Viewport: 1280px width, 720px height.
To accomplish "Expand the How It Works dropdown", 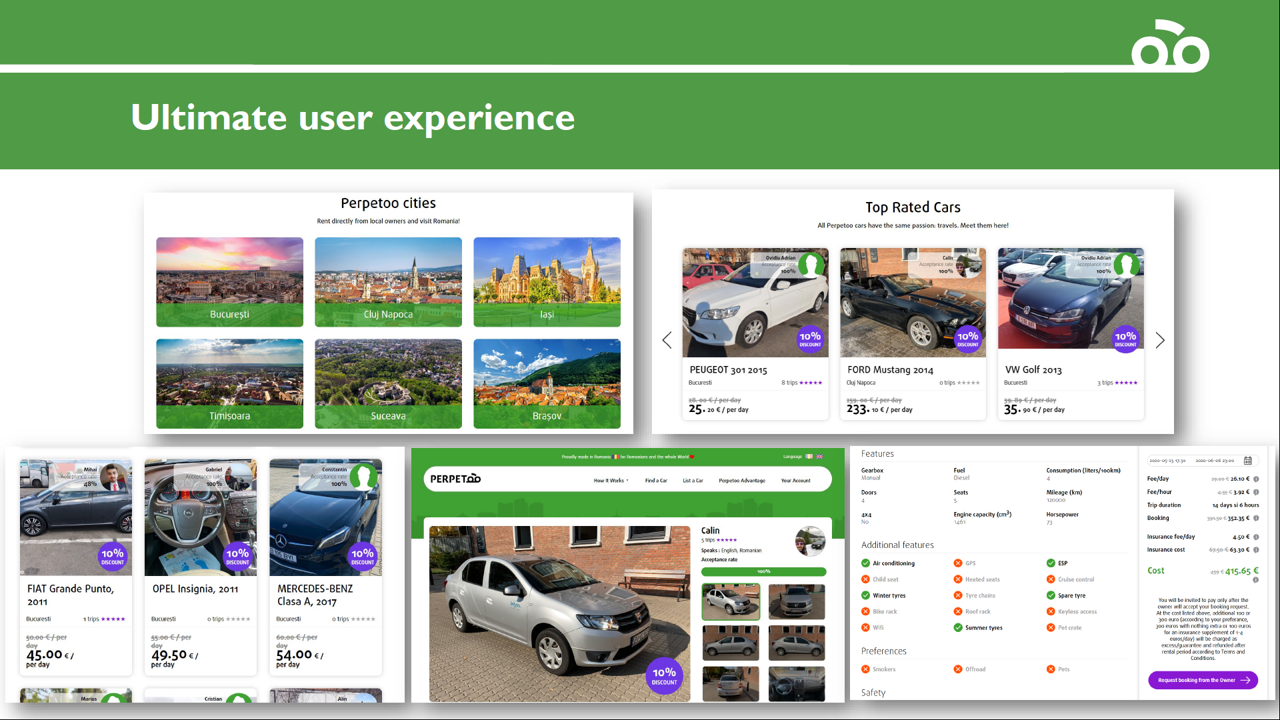I will click(x=611, y=480).
